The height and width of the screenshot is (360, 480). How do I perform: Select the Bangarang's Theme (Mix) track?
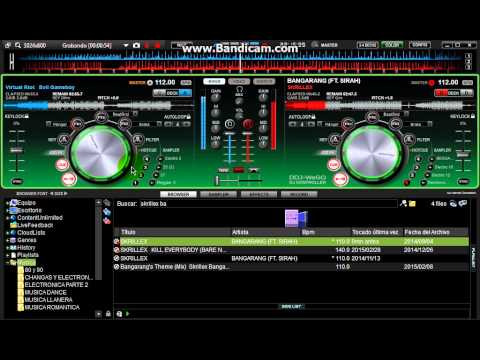(x=291, y=267)
